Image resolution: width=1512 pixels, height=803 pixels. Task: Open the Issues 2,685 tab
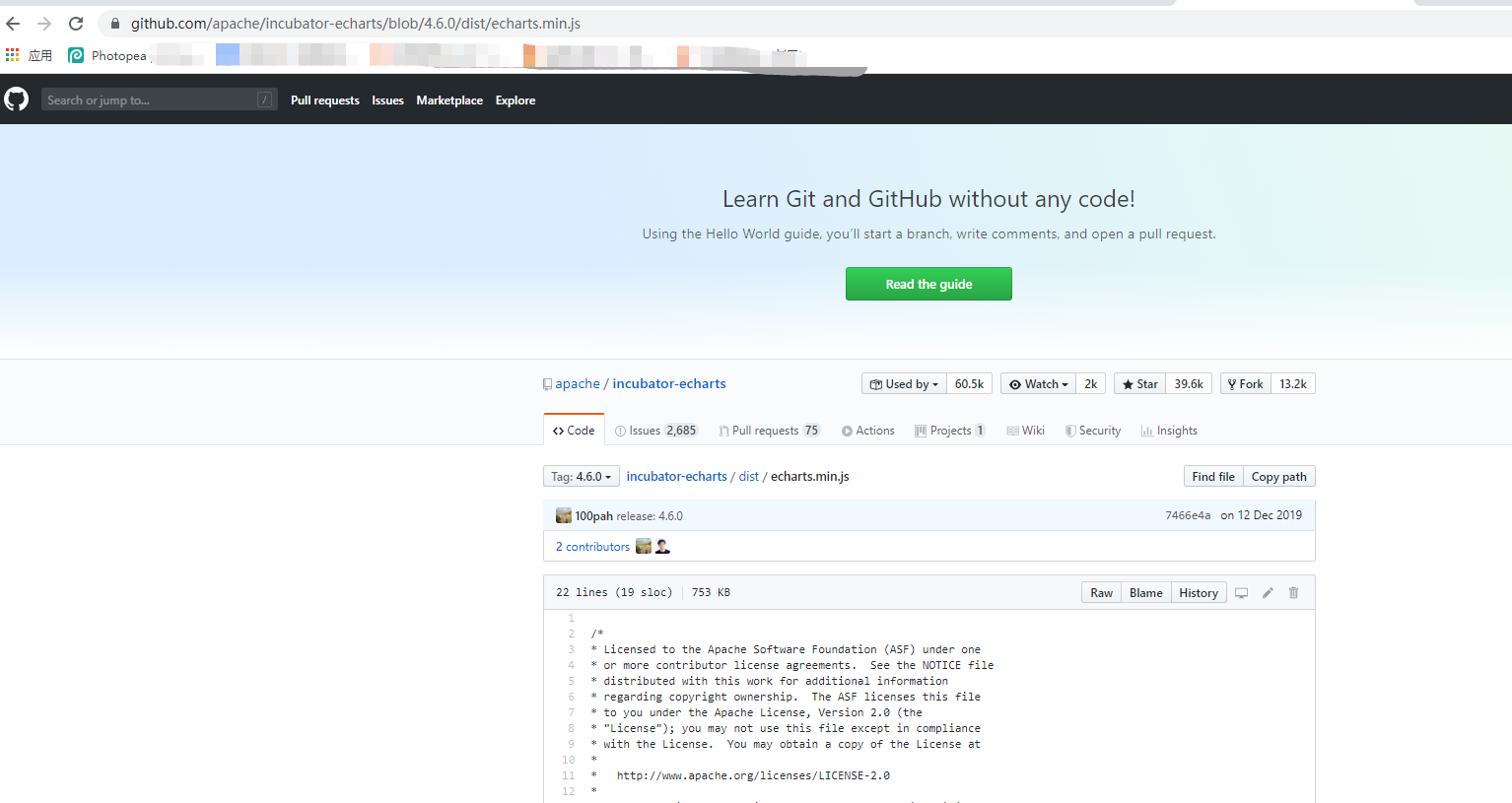click(x=655, y=431)
